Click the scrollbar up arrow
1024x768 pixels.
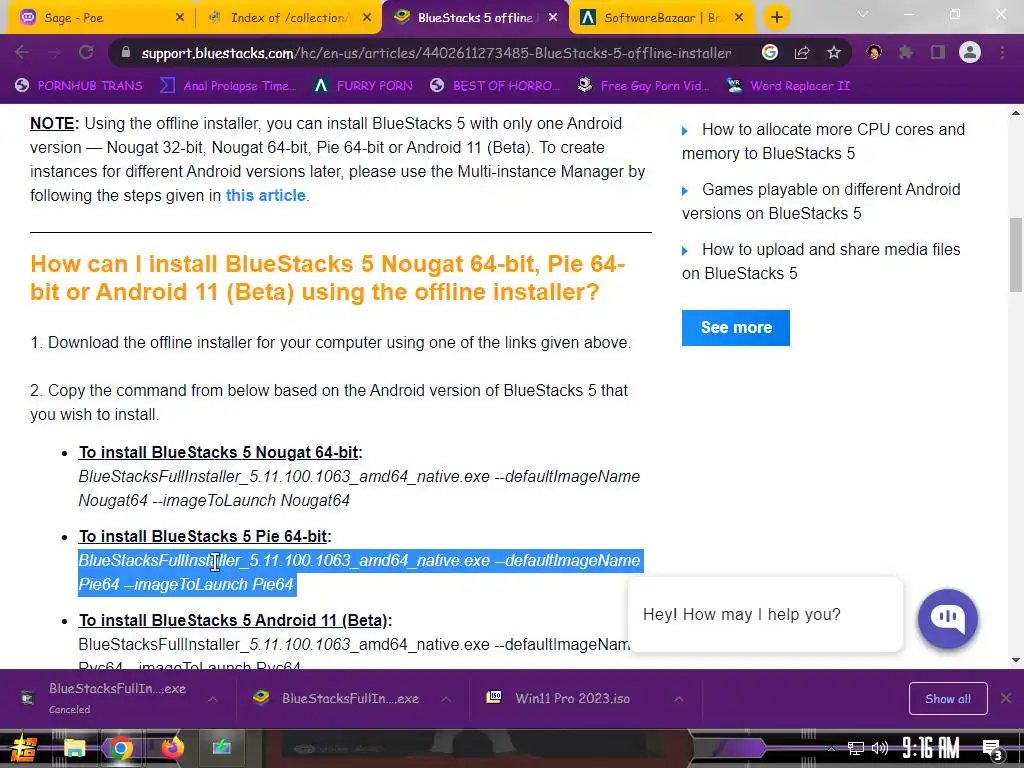(x=1016, y=113)
